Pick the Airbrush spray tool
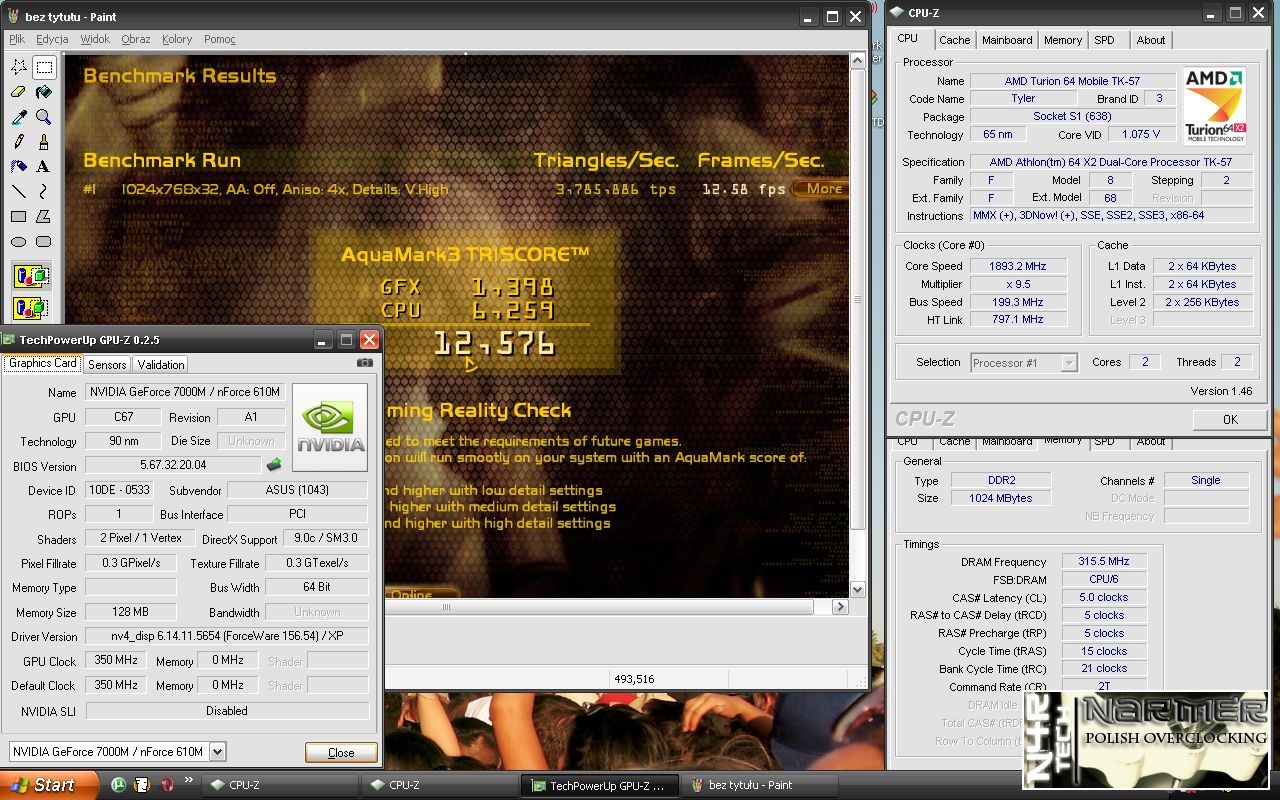This screenshot has height=800, width=1280. [x=19, y=167]
